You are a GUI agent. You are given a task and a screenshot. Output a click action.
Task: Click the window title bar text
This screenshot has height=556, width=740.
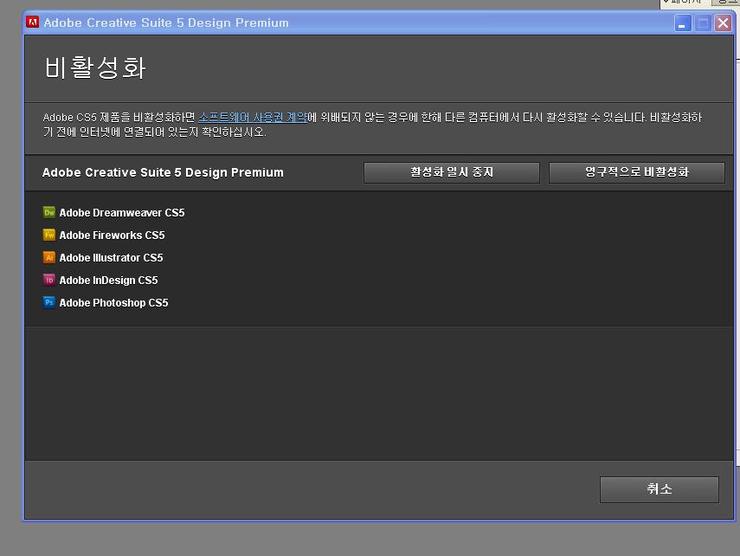166,22
